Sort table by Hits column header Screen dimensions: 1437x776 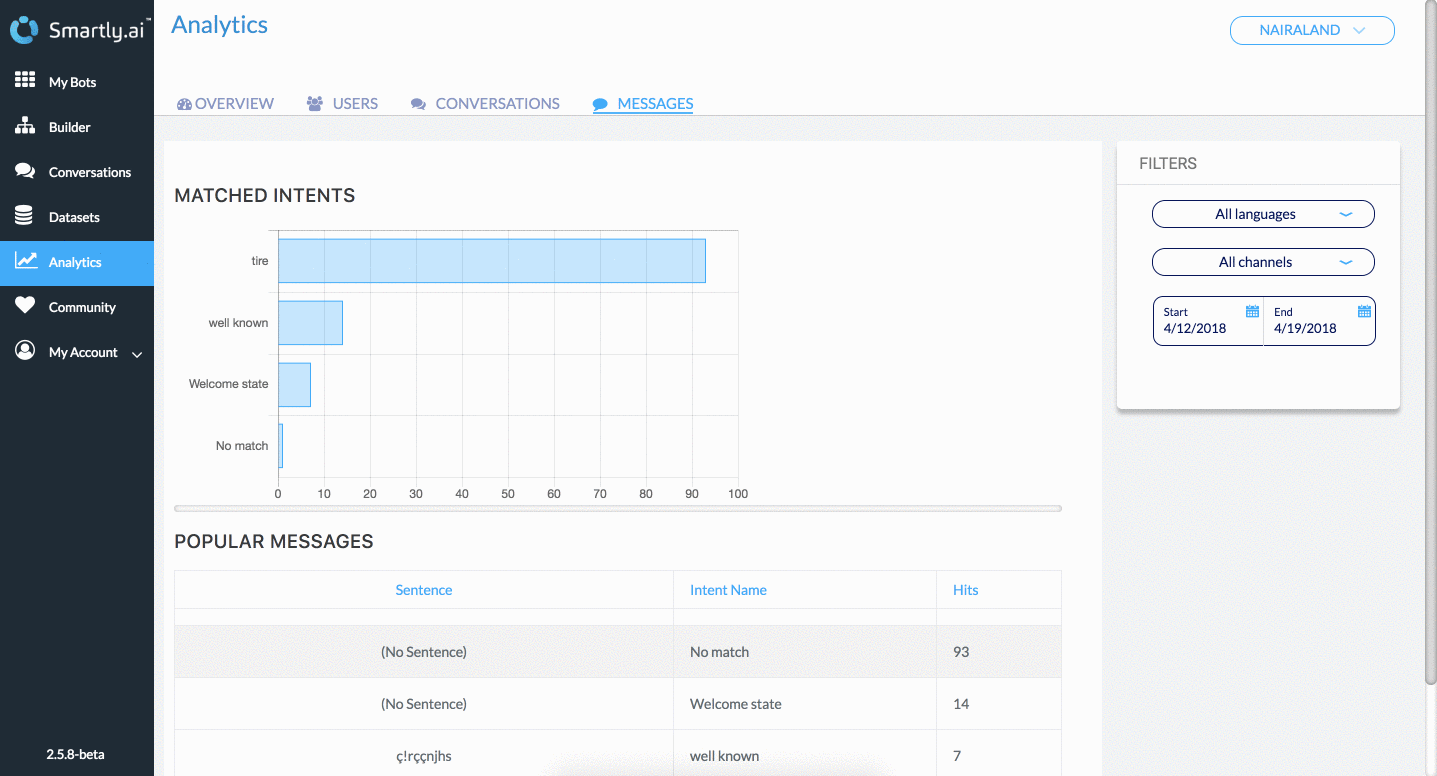965,590
